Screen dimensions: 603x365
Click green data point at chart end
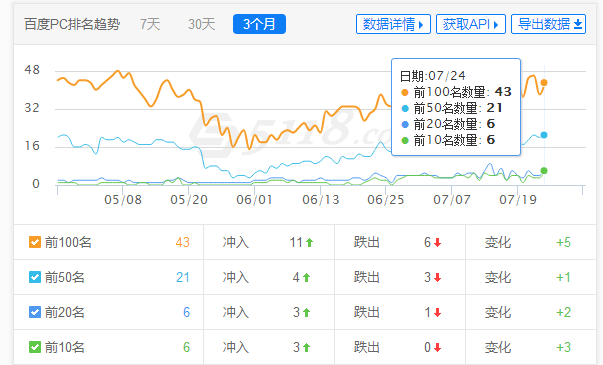[544, 171]
